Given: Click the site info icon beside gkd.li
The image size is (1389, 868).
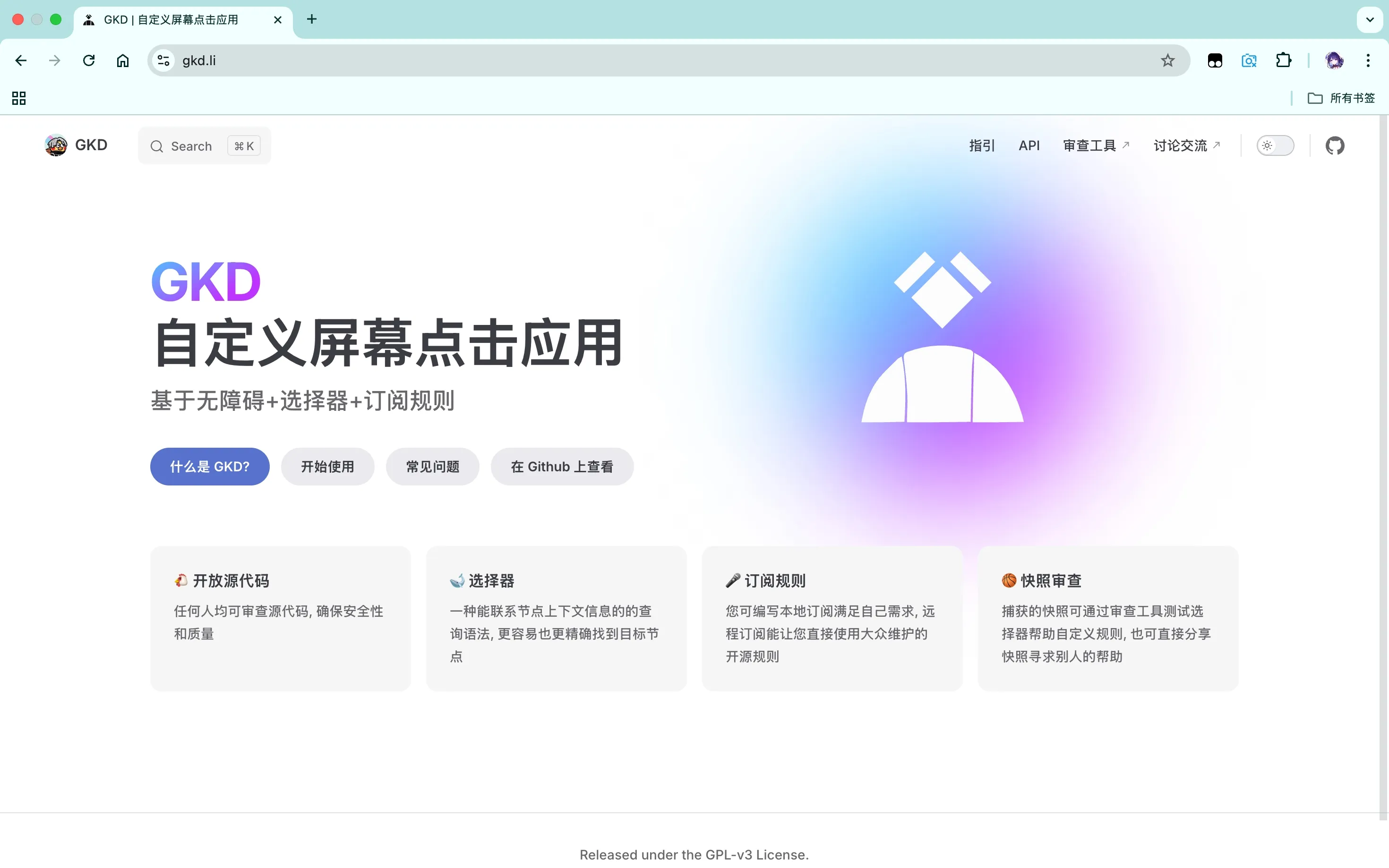Looking at the screenshot, I should [x=163, y=61].
